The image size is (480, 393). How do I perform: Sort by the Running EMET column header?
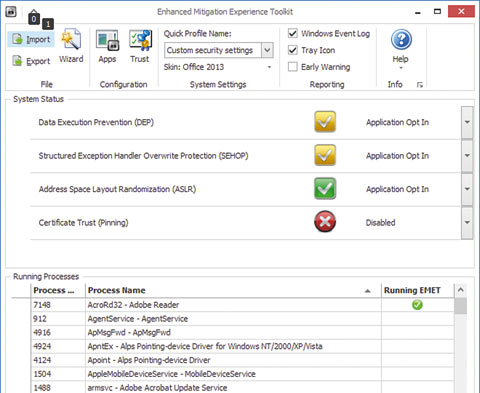click(418, 290)
